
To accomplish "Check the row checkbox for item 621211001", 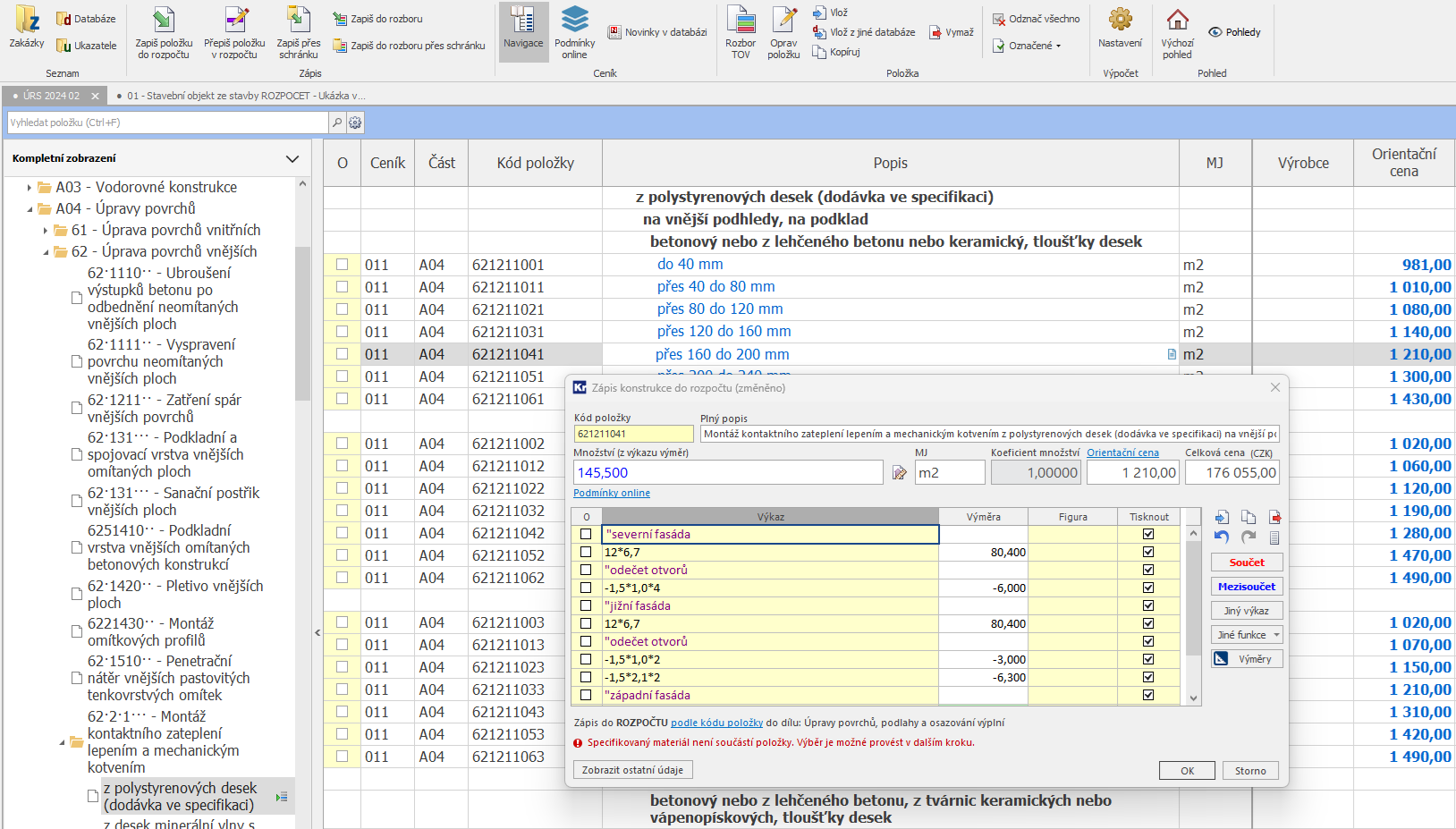I will (342, 265).
